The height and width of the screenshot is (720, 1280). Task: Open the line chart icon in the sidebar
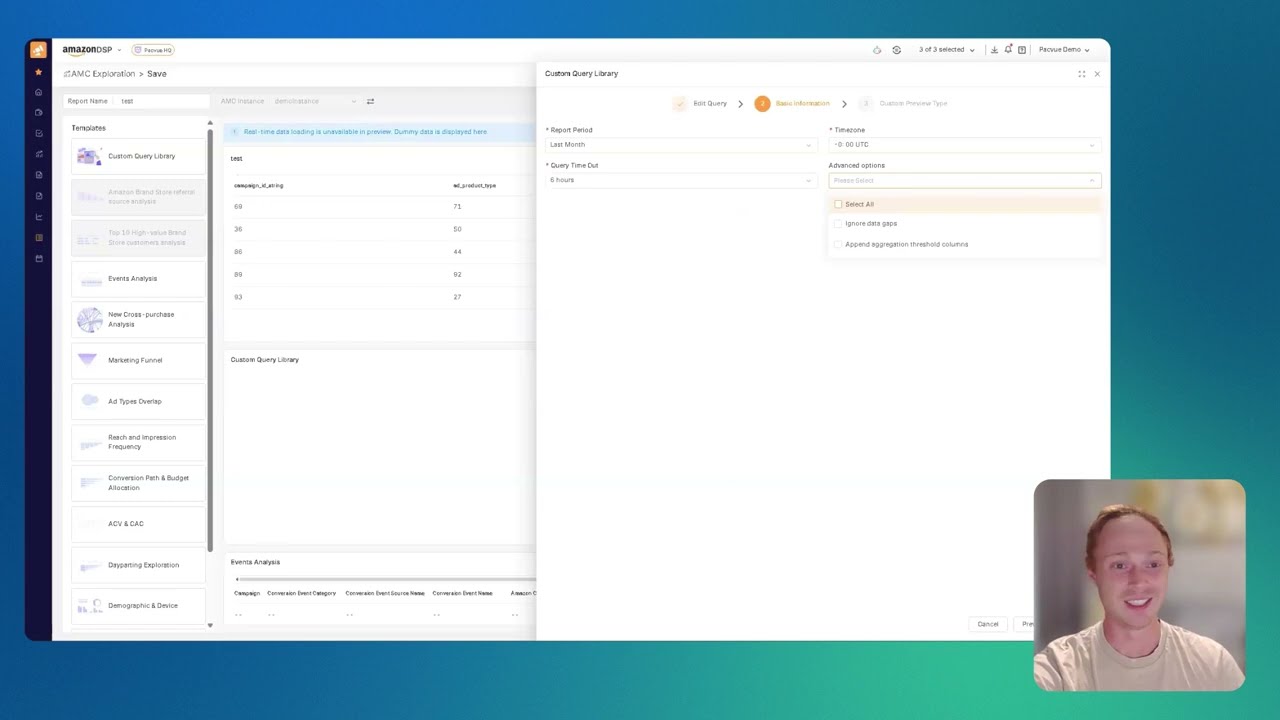pos(38,217)
